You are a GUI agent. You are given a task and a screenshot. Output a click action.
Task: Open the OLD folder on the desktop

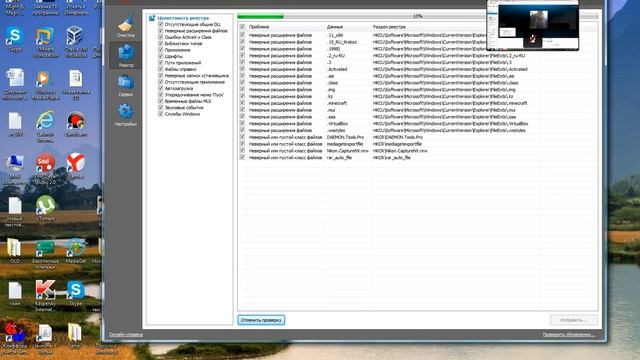click(x=15, y=250)
